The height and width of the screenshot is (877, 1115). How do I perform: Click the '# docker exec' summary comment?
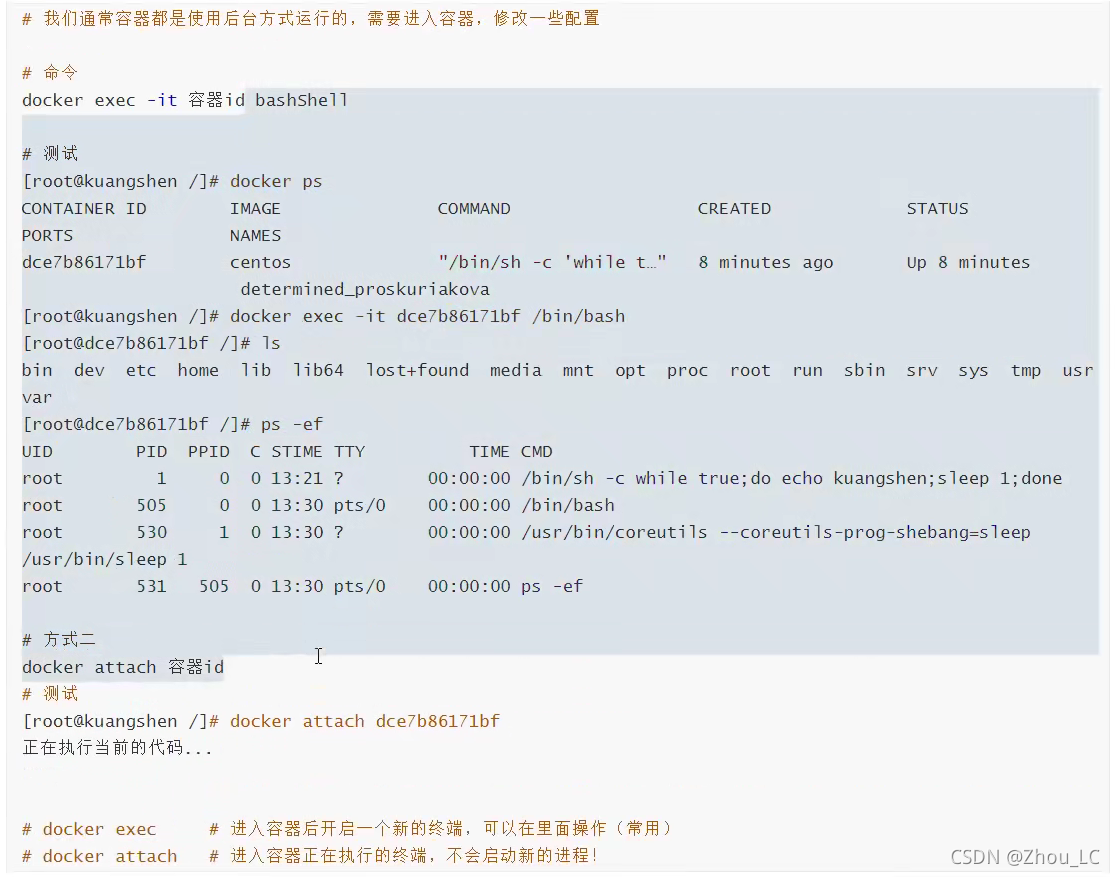(89, 829)
